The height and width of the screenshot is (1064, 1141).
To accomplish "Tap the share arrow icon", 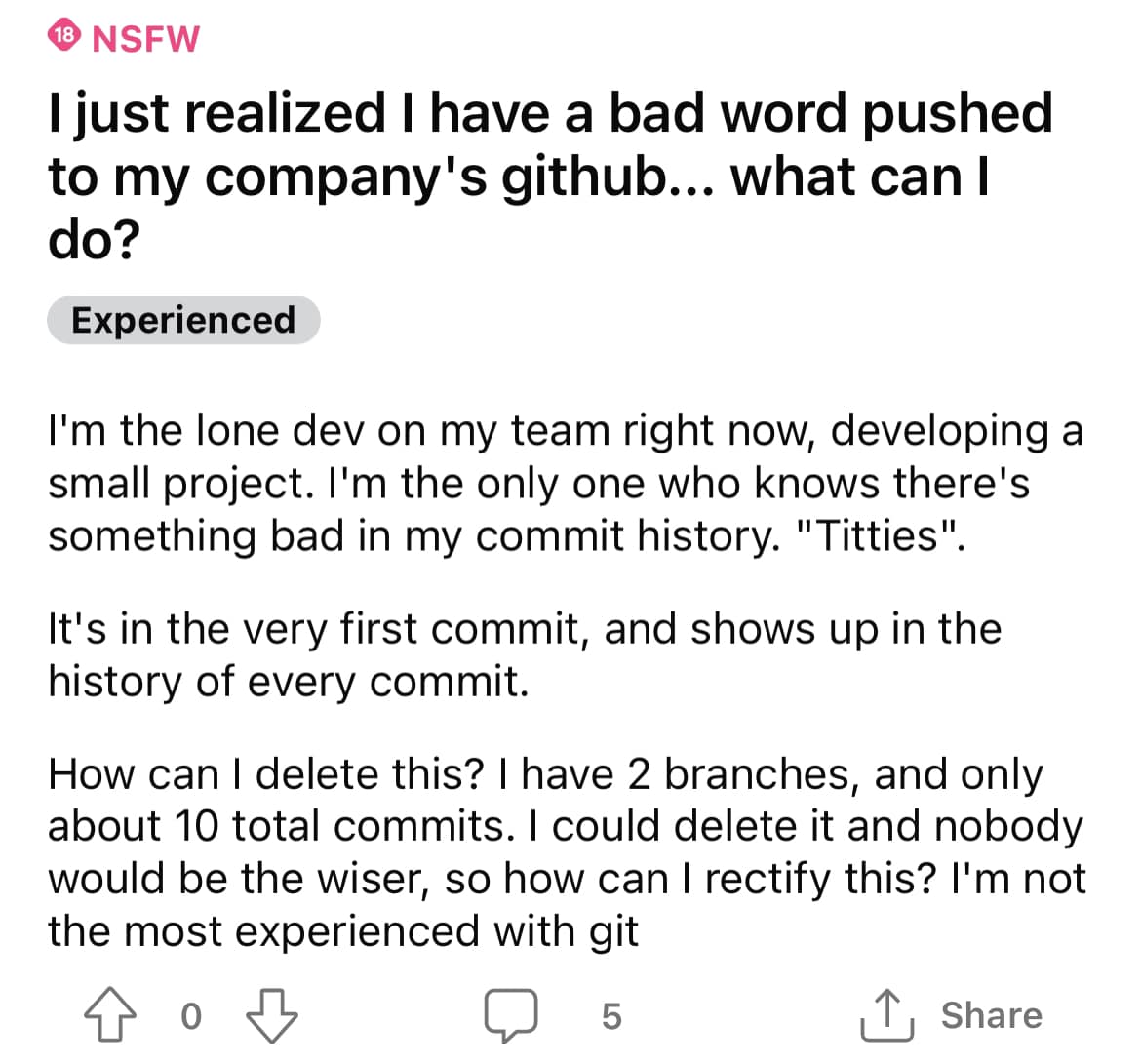I will 886,1015.
